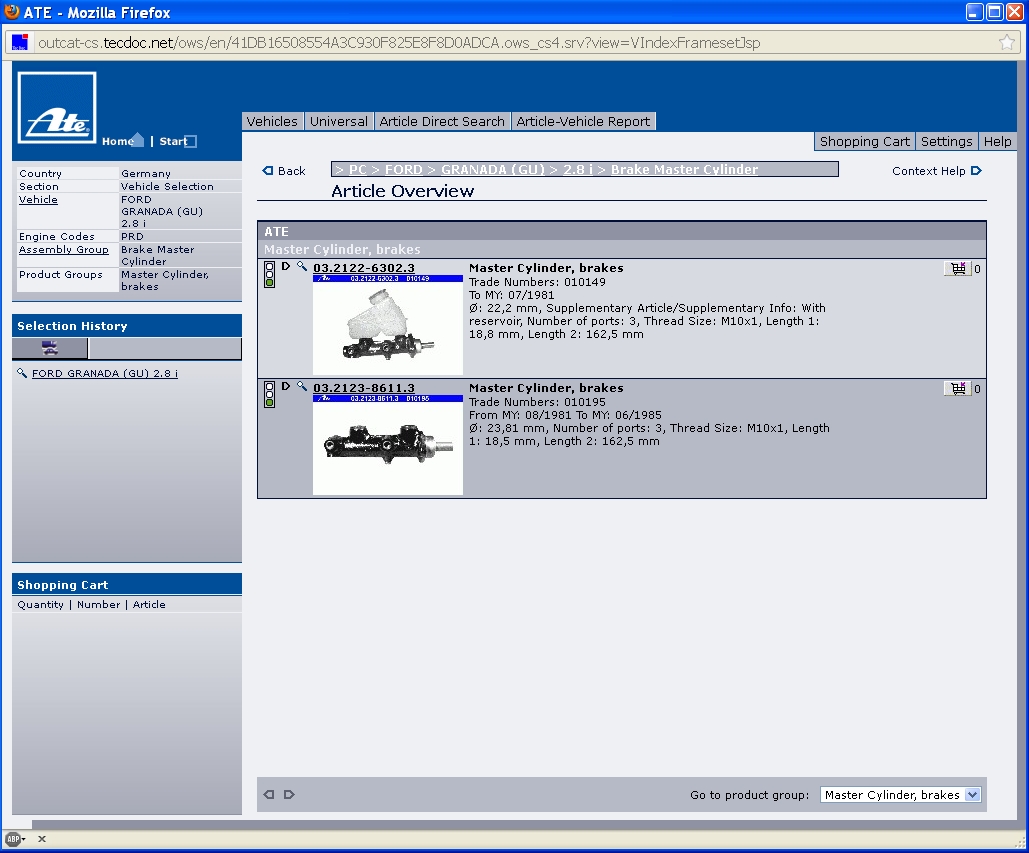Go to next page arrow at bottom
Screen dimensions: 1029x853
tap(289, 795)
